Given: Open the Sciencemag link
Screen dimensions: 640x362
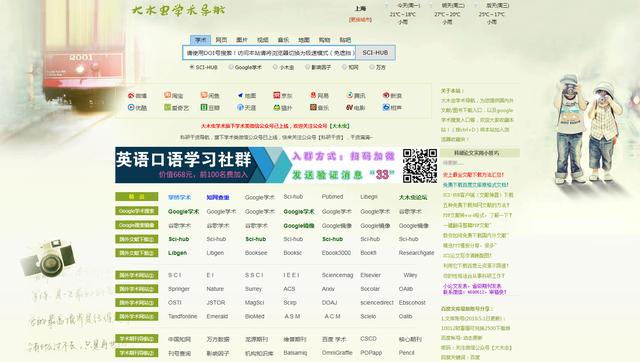Looking at the screenshot, I should click(337, 275).
